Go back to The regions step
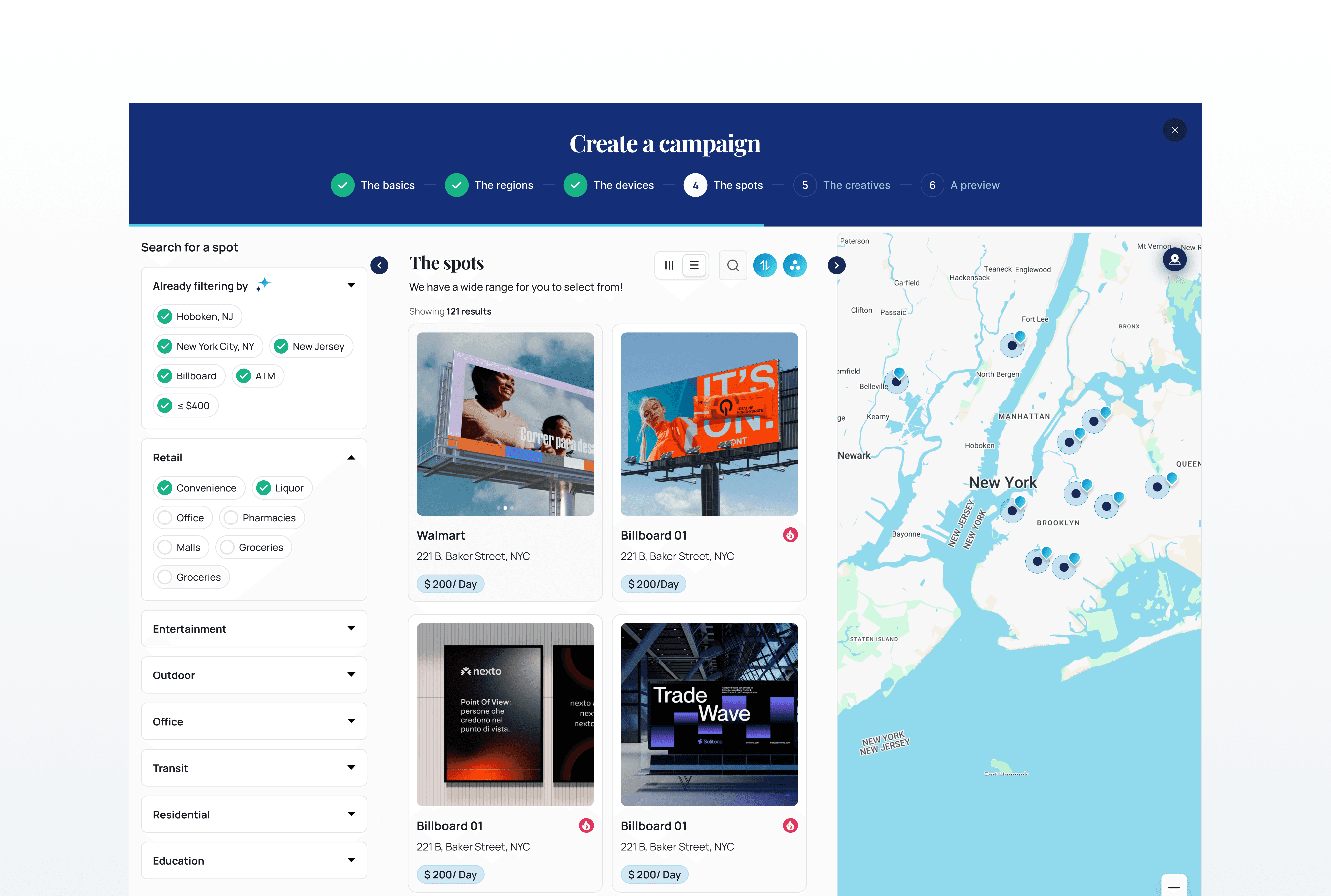Viewport: 1331px width, 896px height. [503, 185]
